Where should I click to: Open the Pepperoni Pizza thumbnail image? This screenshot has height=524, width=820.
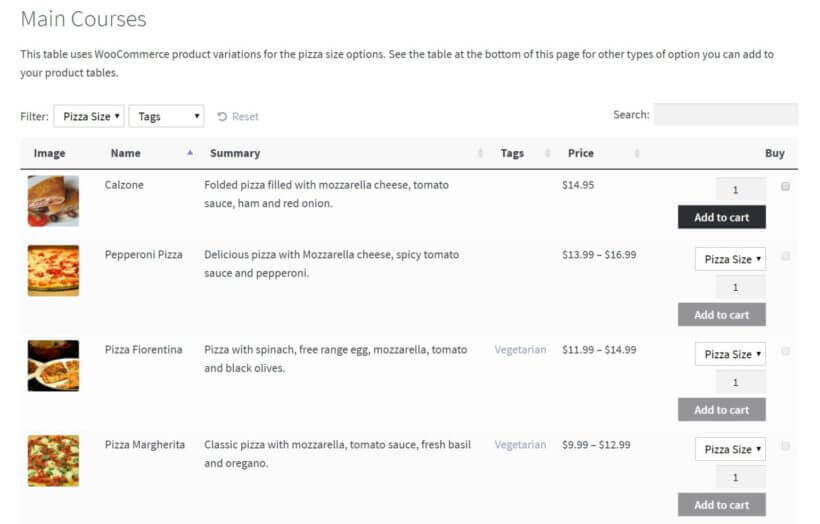(53, 271)
